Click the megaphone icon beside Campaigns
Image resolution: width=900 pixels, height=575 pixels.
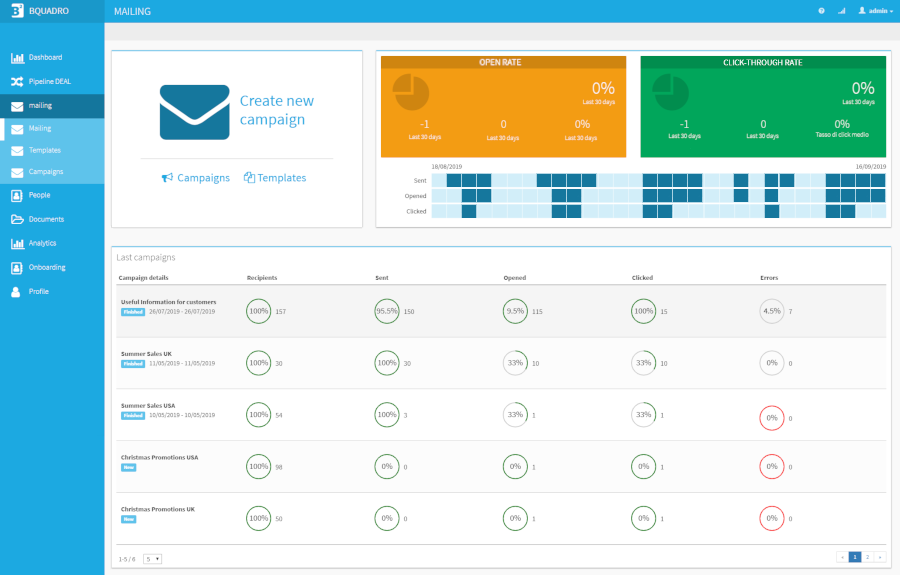pos(167,178)
